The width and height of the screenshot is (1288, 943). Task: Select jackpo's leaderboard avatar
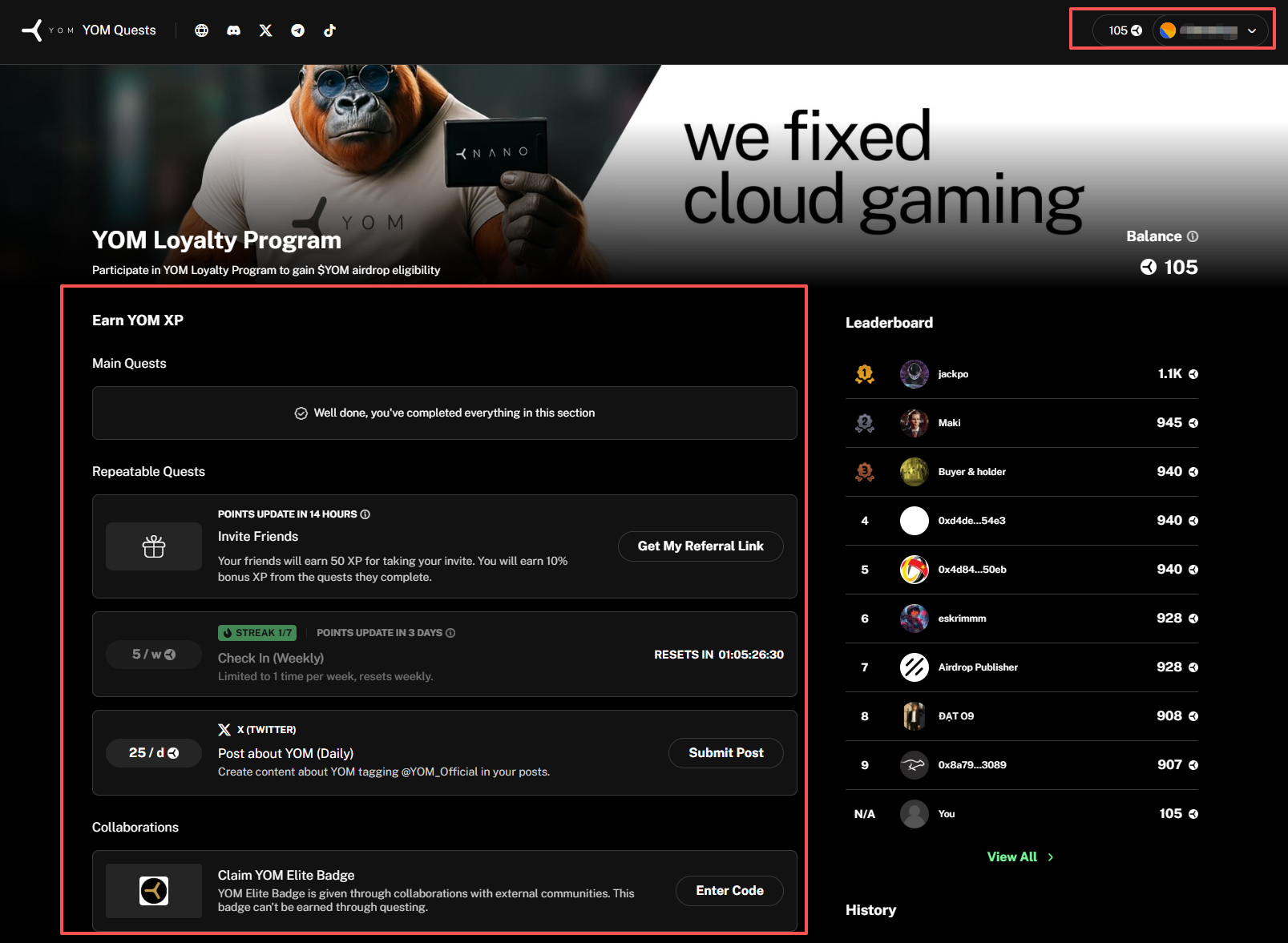[914, 374]
